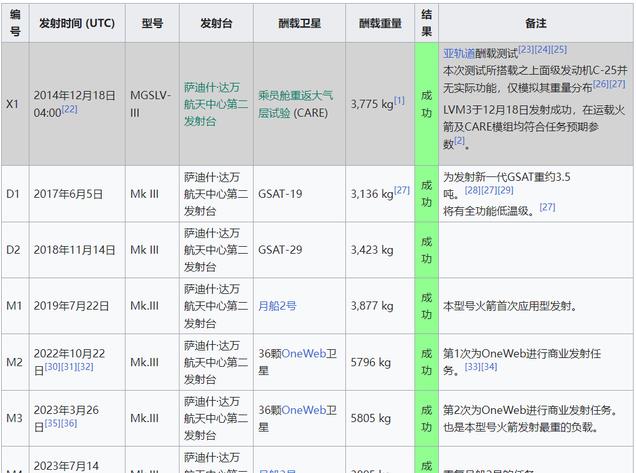Image resolution: width=636 pixels, height=473 pixels.
Task: Select the GSAT-29 payload cell
Action: pyautogui.click(x=299, y=250)
